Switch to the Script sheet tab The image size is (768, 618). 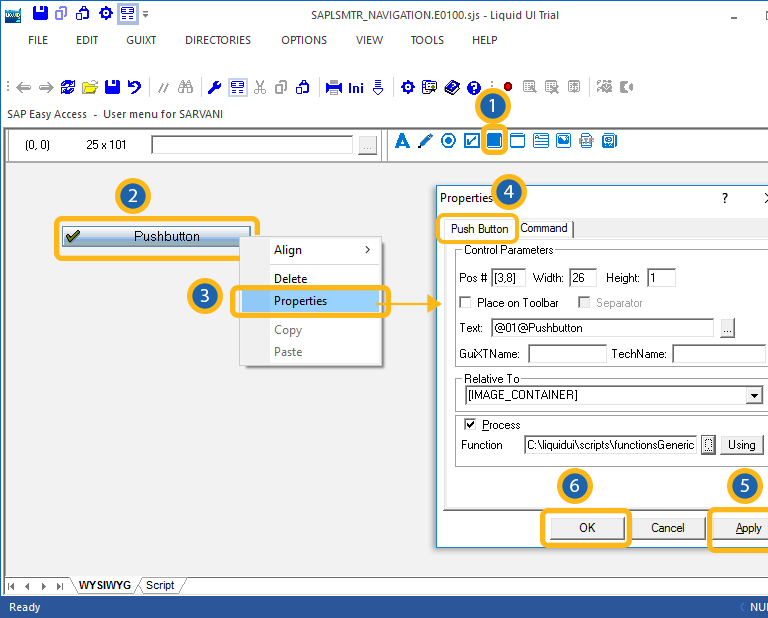pos(160,585)
